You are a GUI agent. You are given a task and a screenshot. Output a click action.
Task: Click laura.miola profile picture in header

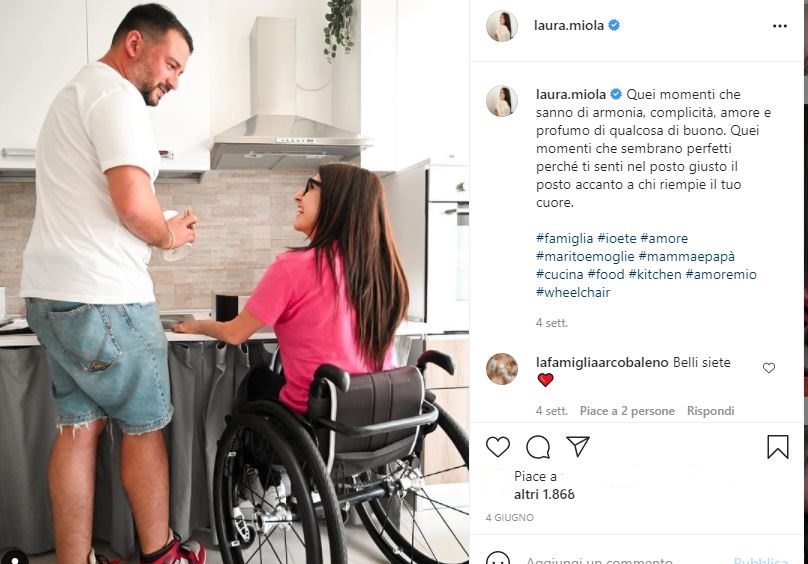pyautogui.click(x=501, y=26)
